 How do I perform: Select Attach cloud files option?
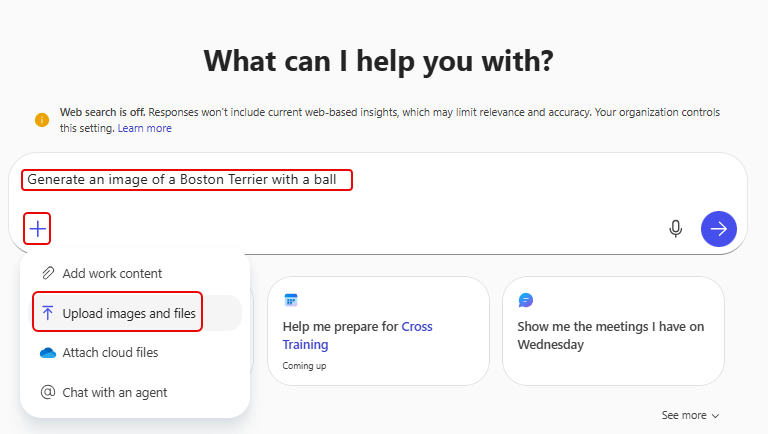click(x=110, y=353)
